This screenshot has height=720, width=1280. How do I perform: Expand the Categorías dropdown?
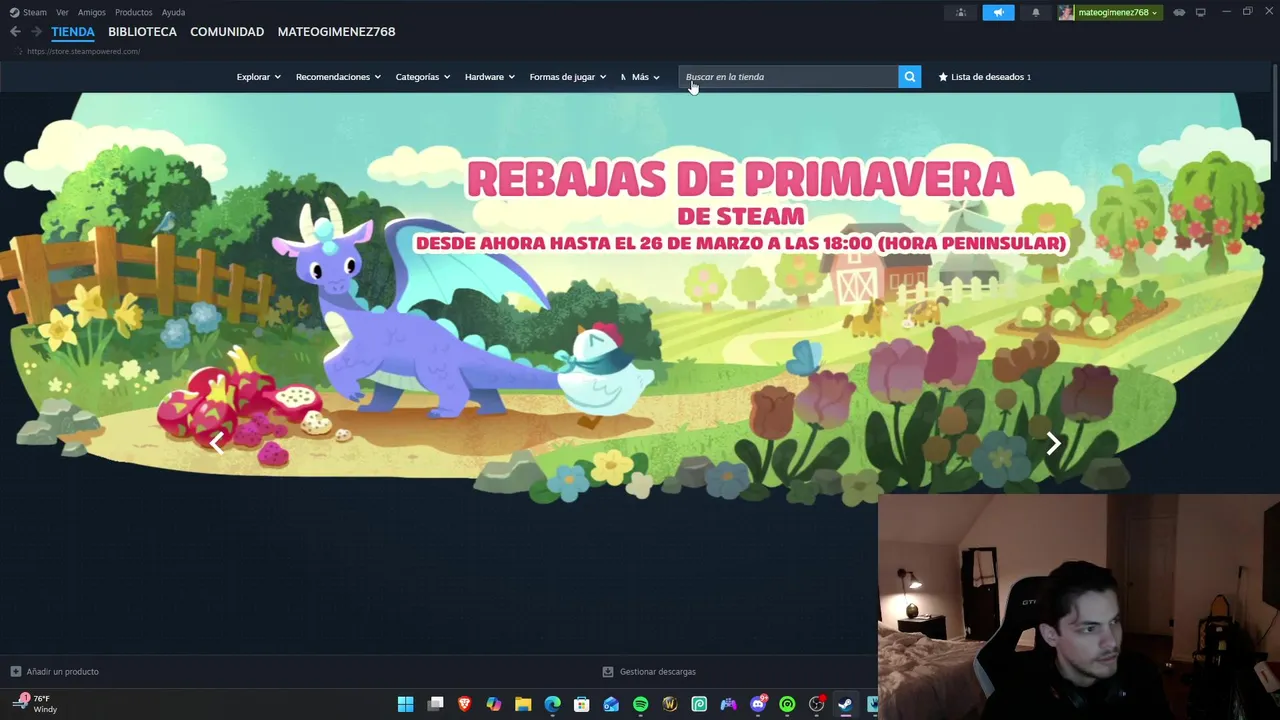pyautogui.click(x=422, y=77)
